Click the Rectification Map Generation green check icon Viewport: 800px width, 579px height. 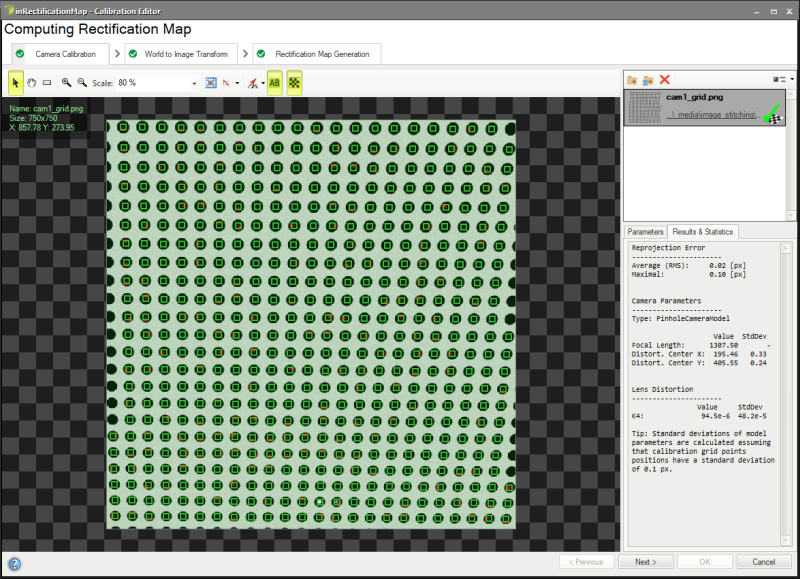click(261, 54)
